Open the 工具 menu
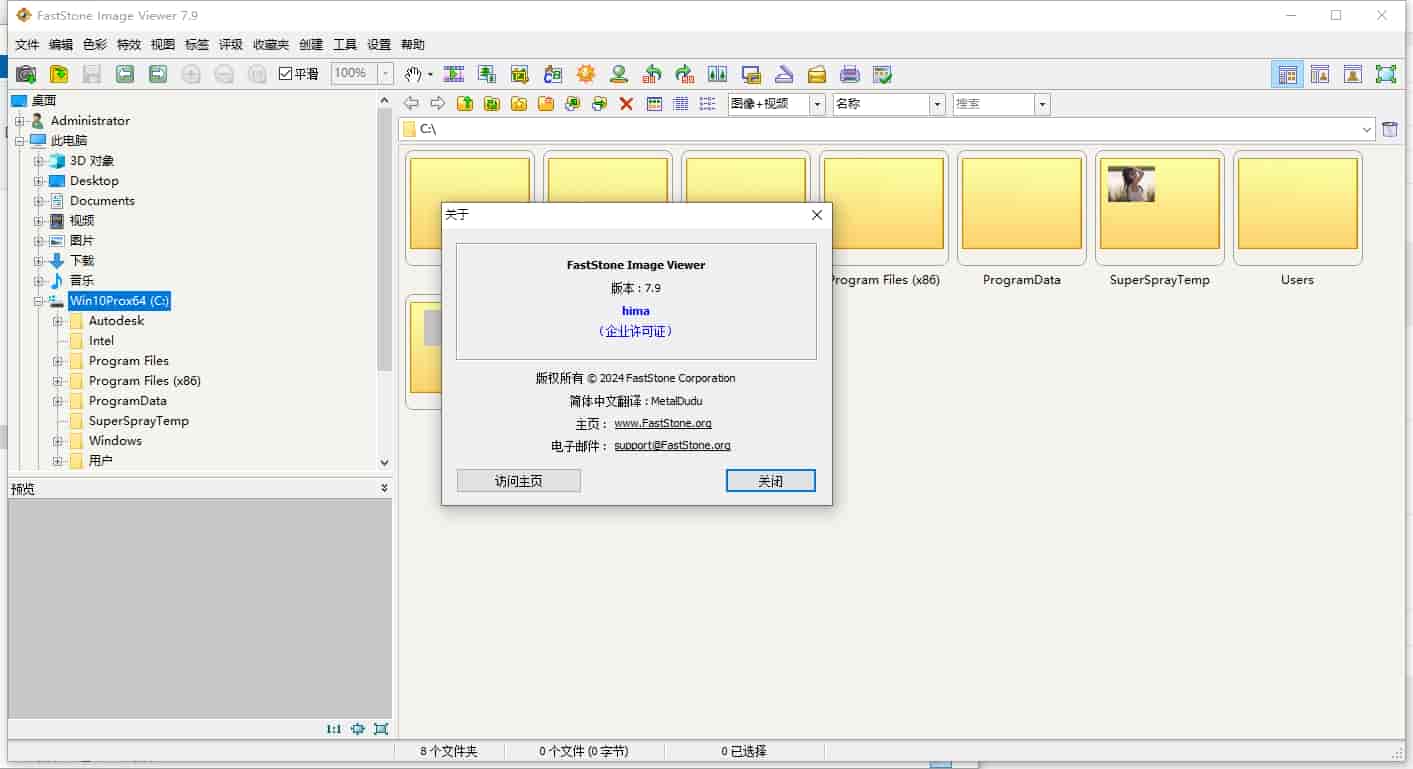This screenshot has height=769, width=1413. point(345,45)
